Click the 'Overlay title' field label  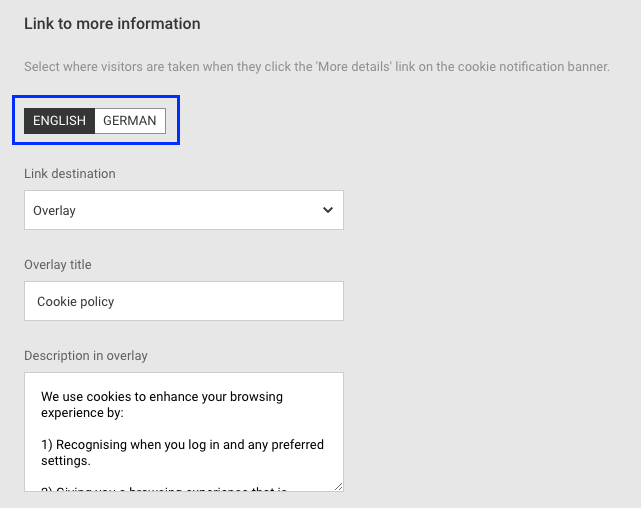pyautogui.click(x=58, y=264)
